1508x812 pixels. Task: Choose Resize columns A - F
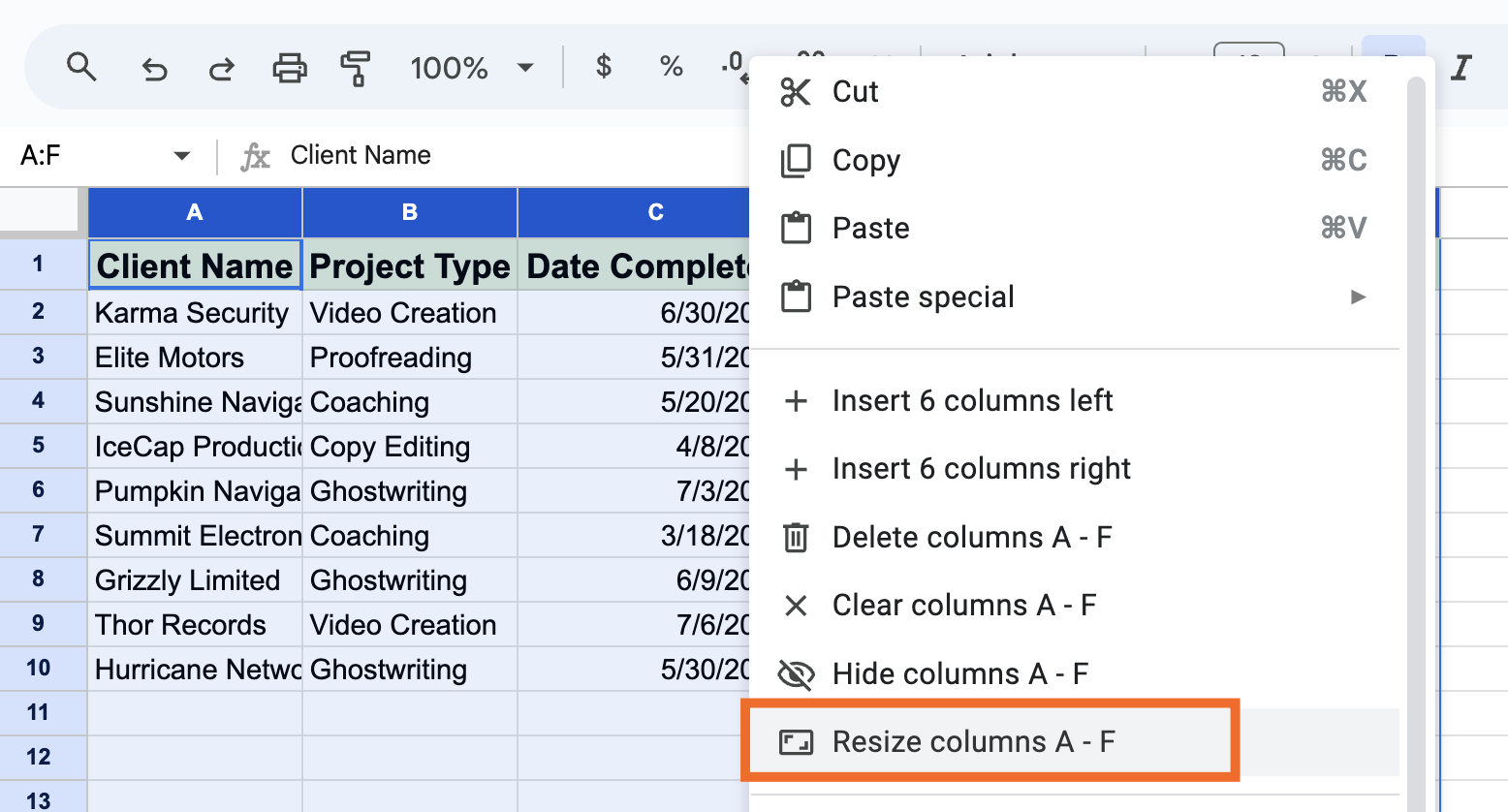click(x=1074, y=741)
